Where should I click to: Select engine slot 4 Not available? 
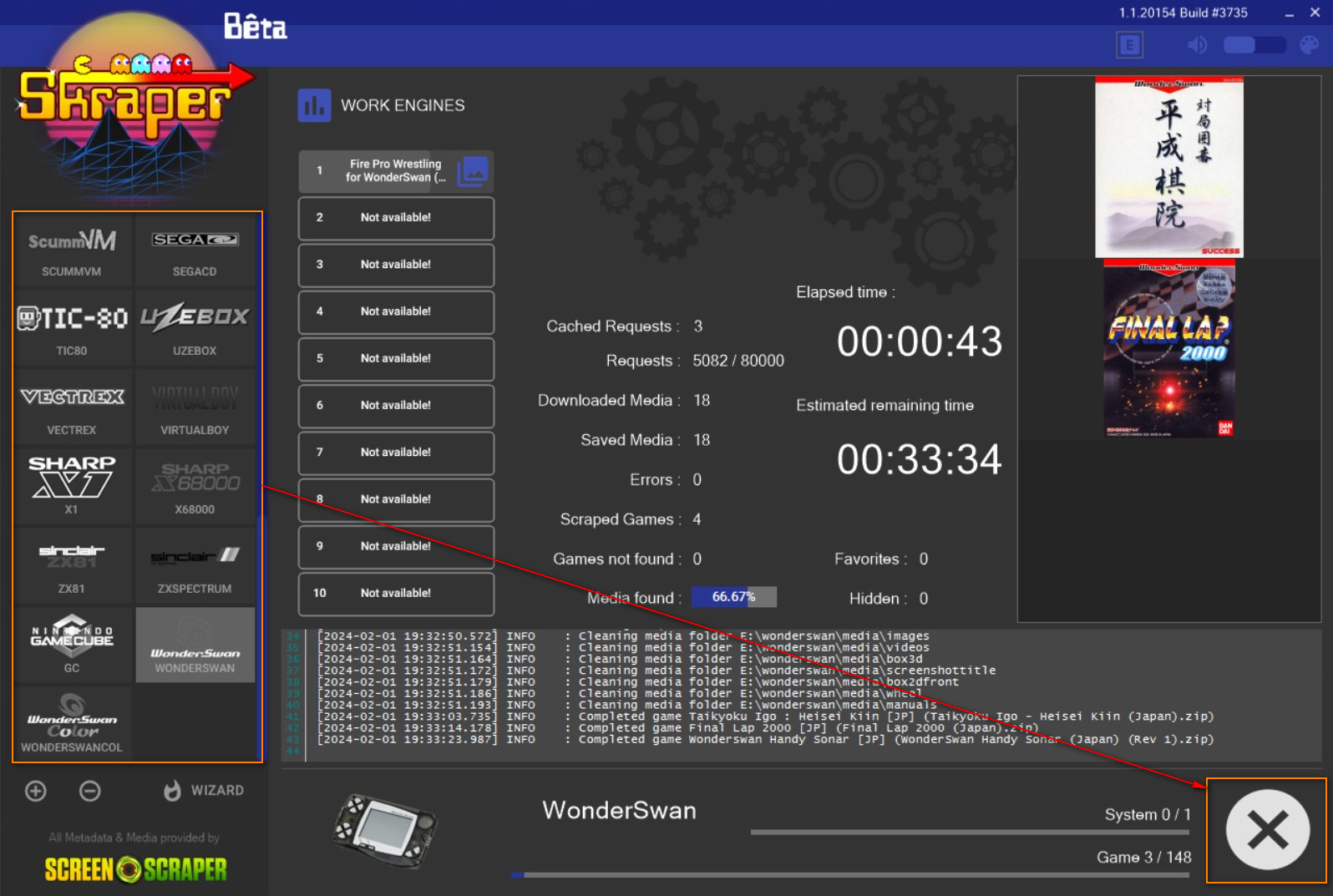396,311
